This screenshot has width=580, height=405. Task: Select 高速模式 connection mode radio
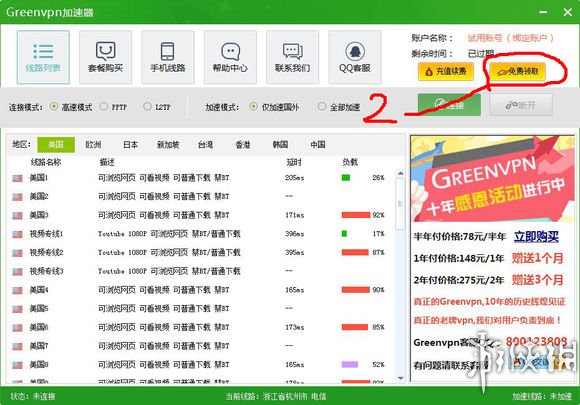point(54,107)
